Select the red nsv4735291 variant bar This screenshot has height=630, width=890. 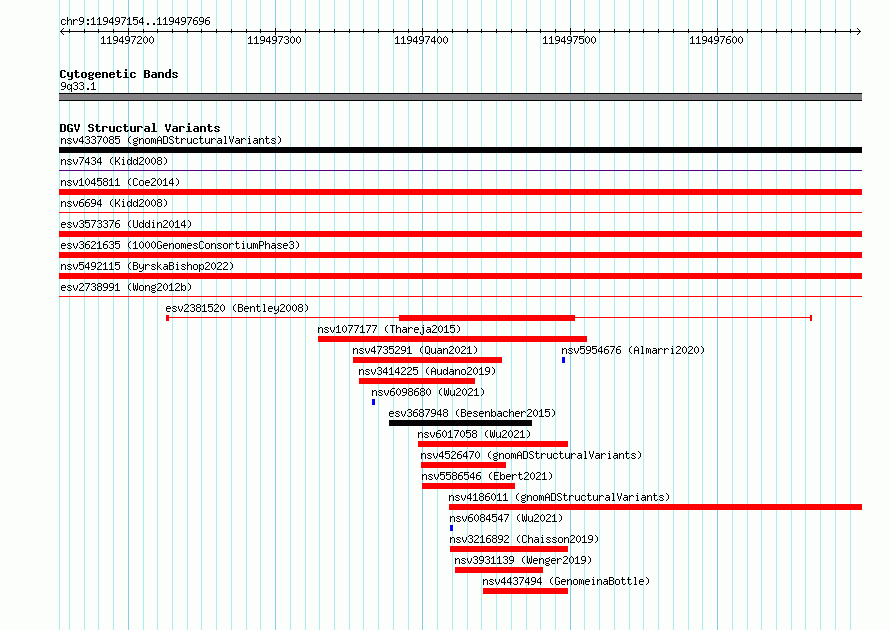427,360
